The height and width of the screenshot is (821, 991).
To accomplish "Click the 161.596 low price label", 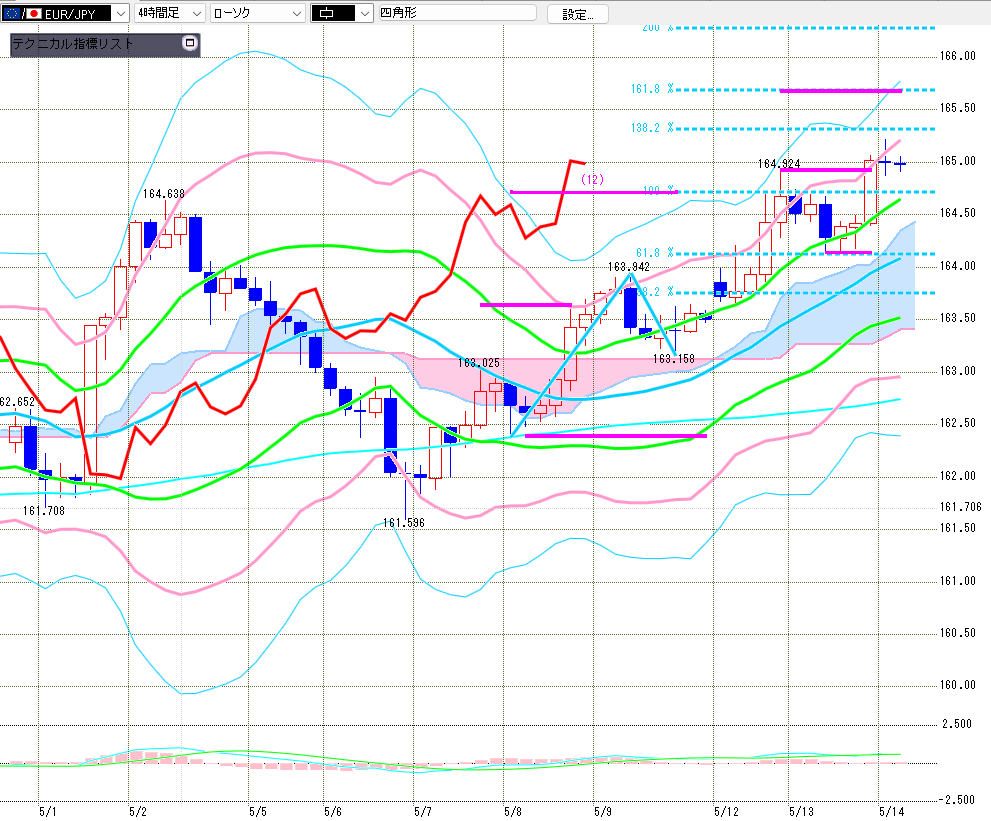I will pyautogui.click(x=404, y=523).
